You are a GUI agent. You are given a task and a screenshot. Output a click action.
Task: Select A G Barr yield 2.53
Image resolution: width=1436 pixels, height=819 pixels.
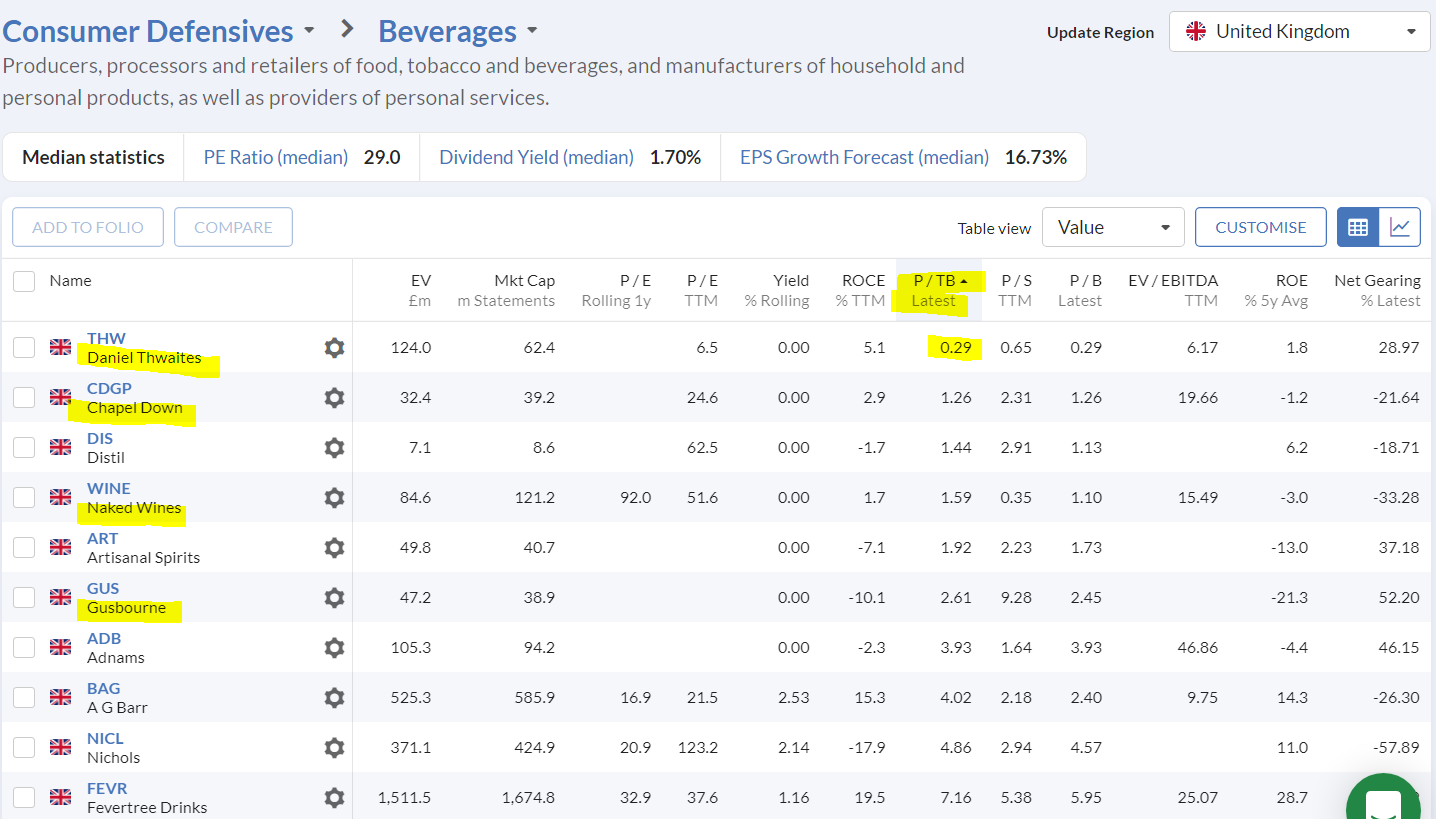coord(793,698)
